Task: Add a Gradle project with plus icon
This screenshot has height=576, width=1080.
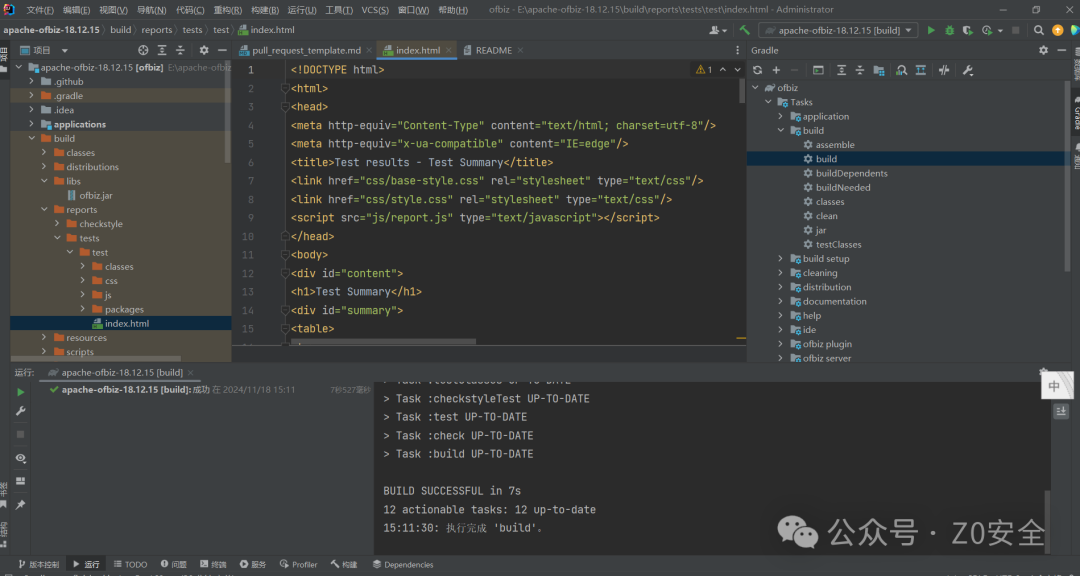Action: [x=776, y=70]
